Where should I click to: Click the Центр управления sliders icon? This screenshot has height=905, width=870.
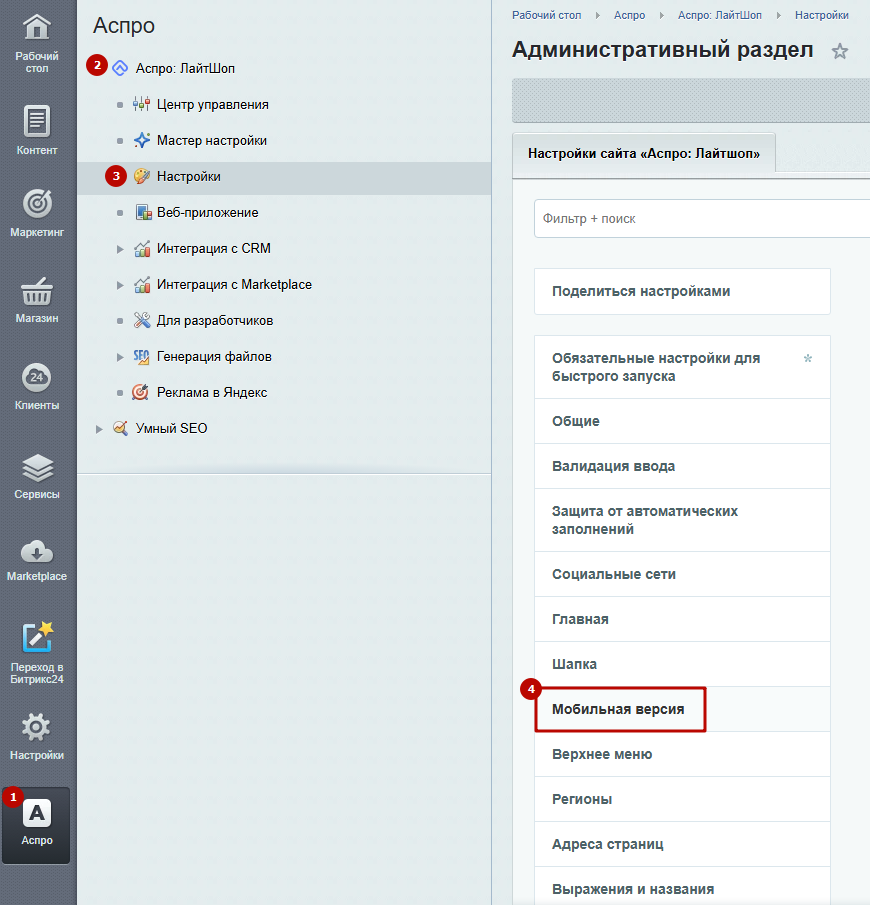tap(141, 104)
